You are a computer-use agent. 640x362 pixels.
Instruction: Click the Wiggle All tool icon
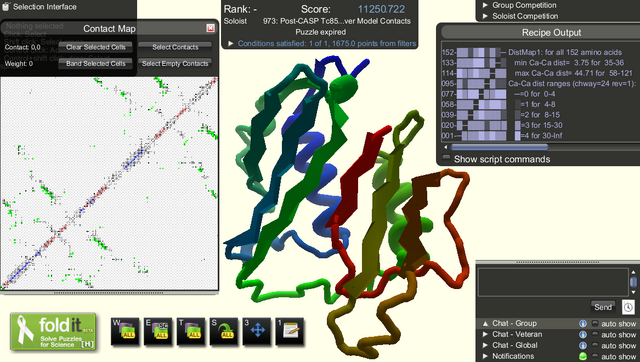(125, 331)
